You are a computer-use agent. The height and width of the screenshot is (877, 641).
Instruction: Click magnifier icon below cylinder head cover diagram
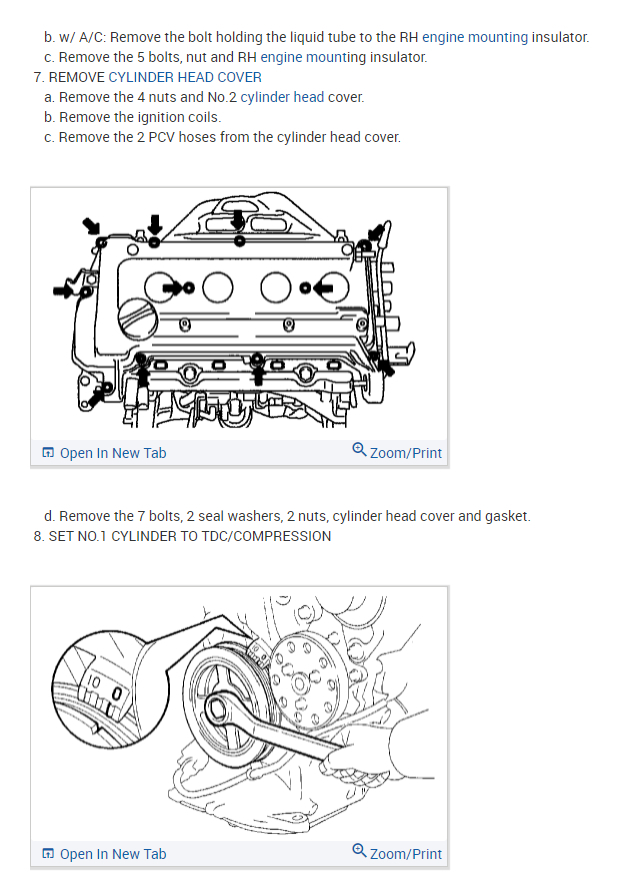[x=359, y=449]
